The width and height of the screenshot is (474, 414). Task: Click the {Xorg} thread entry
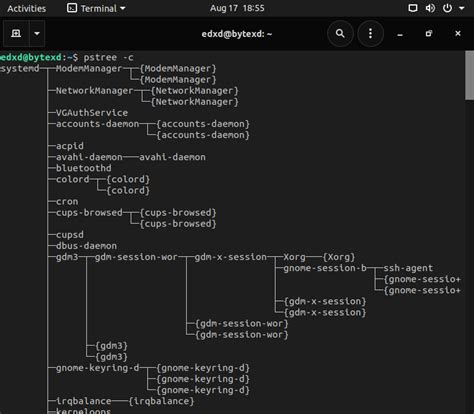tap(339, 257)
